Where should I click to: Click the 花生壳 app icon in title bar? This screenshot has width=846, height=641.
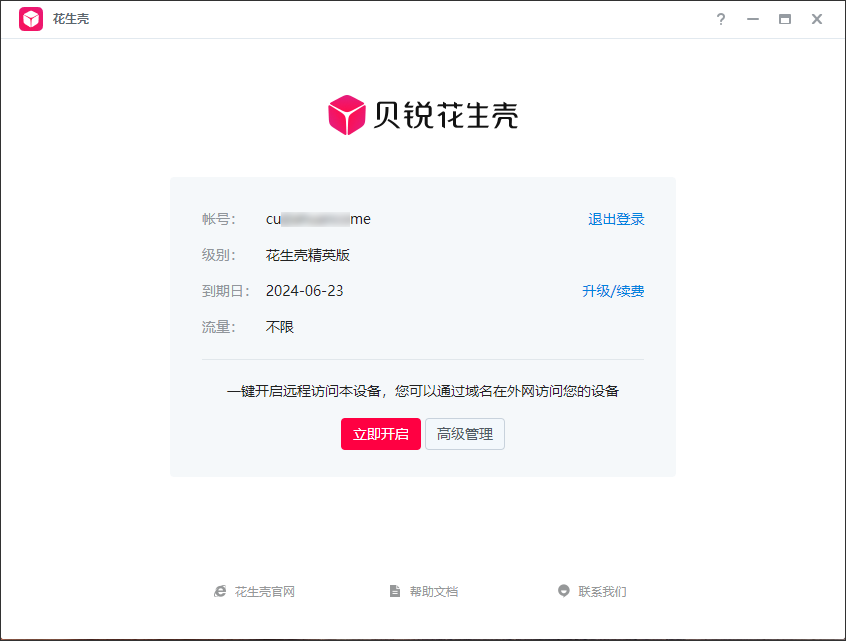tap(31, 19)
